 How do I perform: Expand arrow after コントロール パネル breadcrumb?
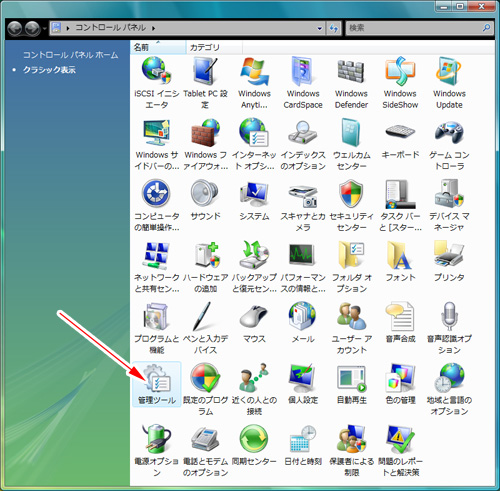tap(154, 28)
